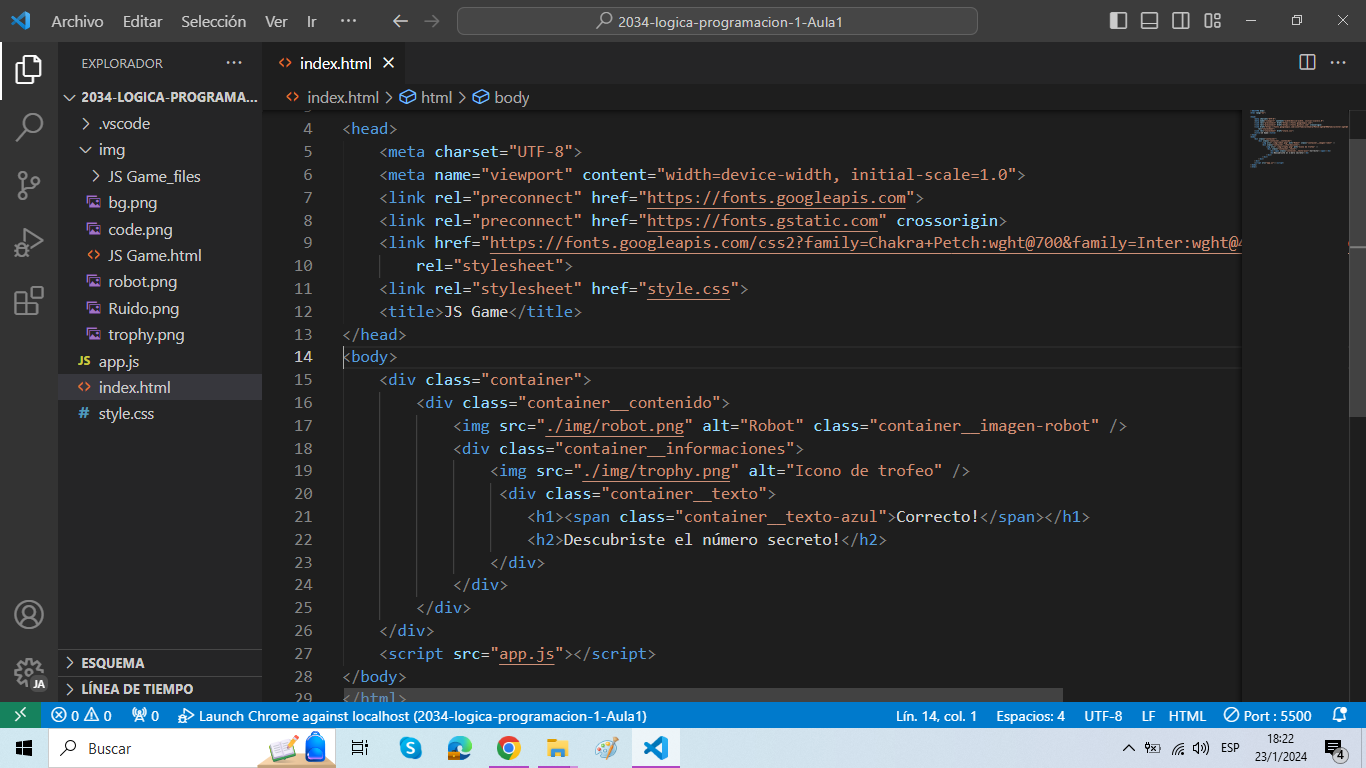Toggle the secondary sidebar layout icon
The height and width of the screenshot is (768, 1366).
tap(1181, 21)
